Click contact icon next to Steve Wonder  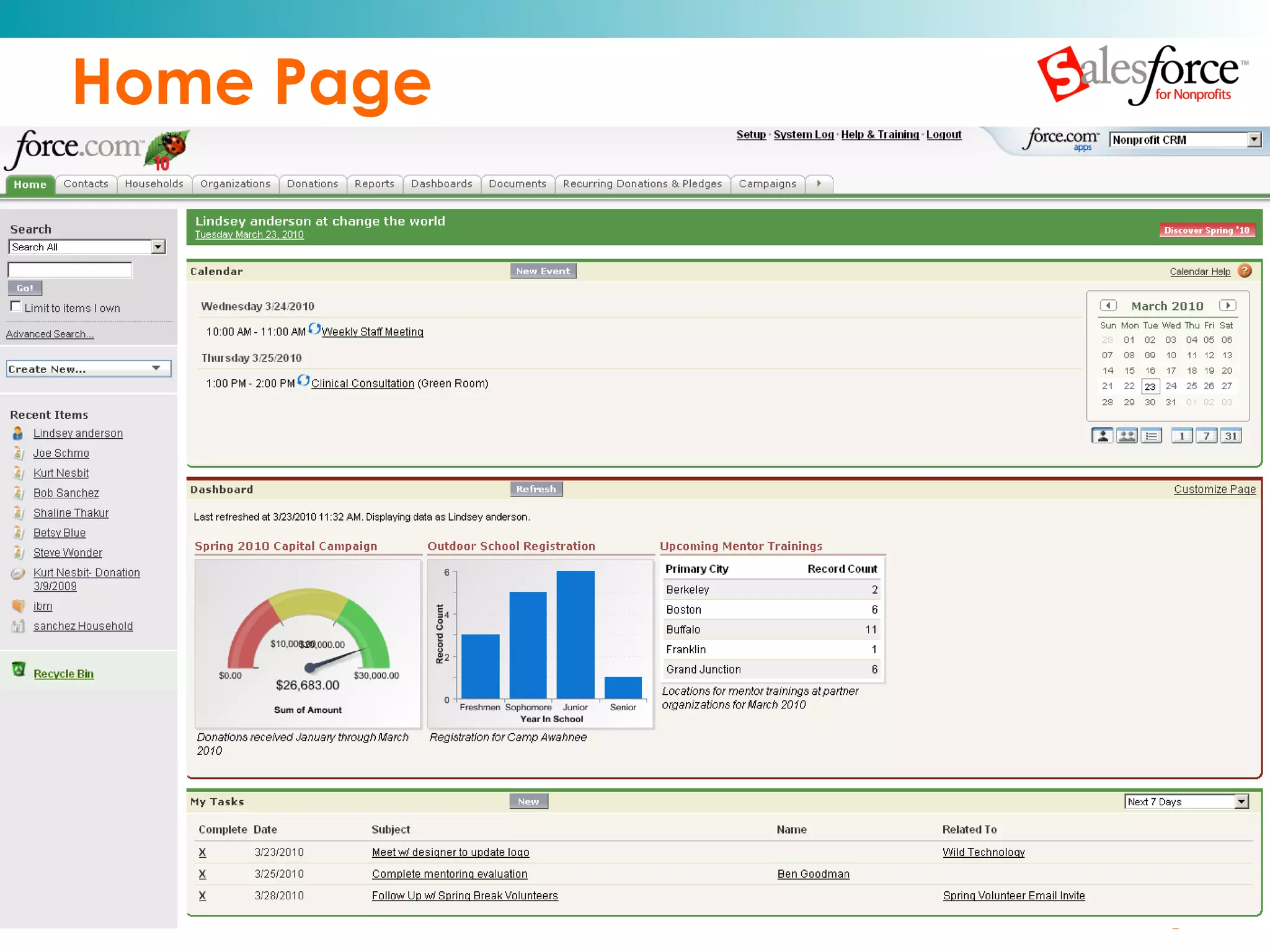tap(19, 552)
